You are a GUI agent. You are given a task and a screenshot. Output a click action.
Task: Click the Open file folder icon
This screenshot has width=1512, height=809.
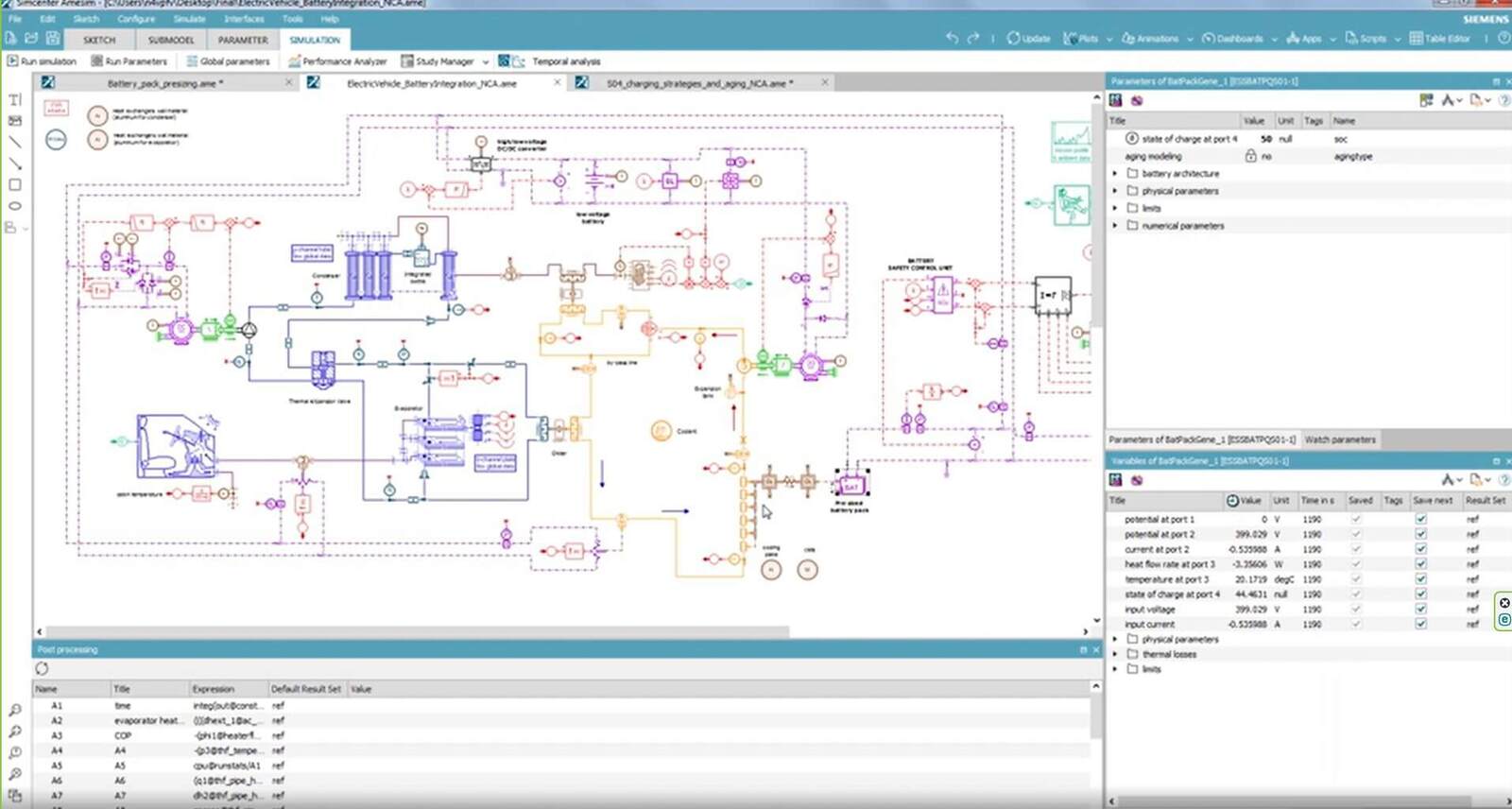point(31,39)
